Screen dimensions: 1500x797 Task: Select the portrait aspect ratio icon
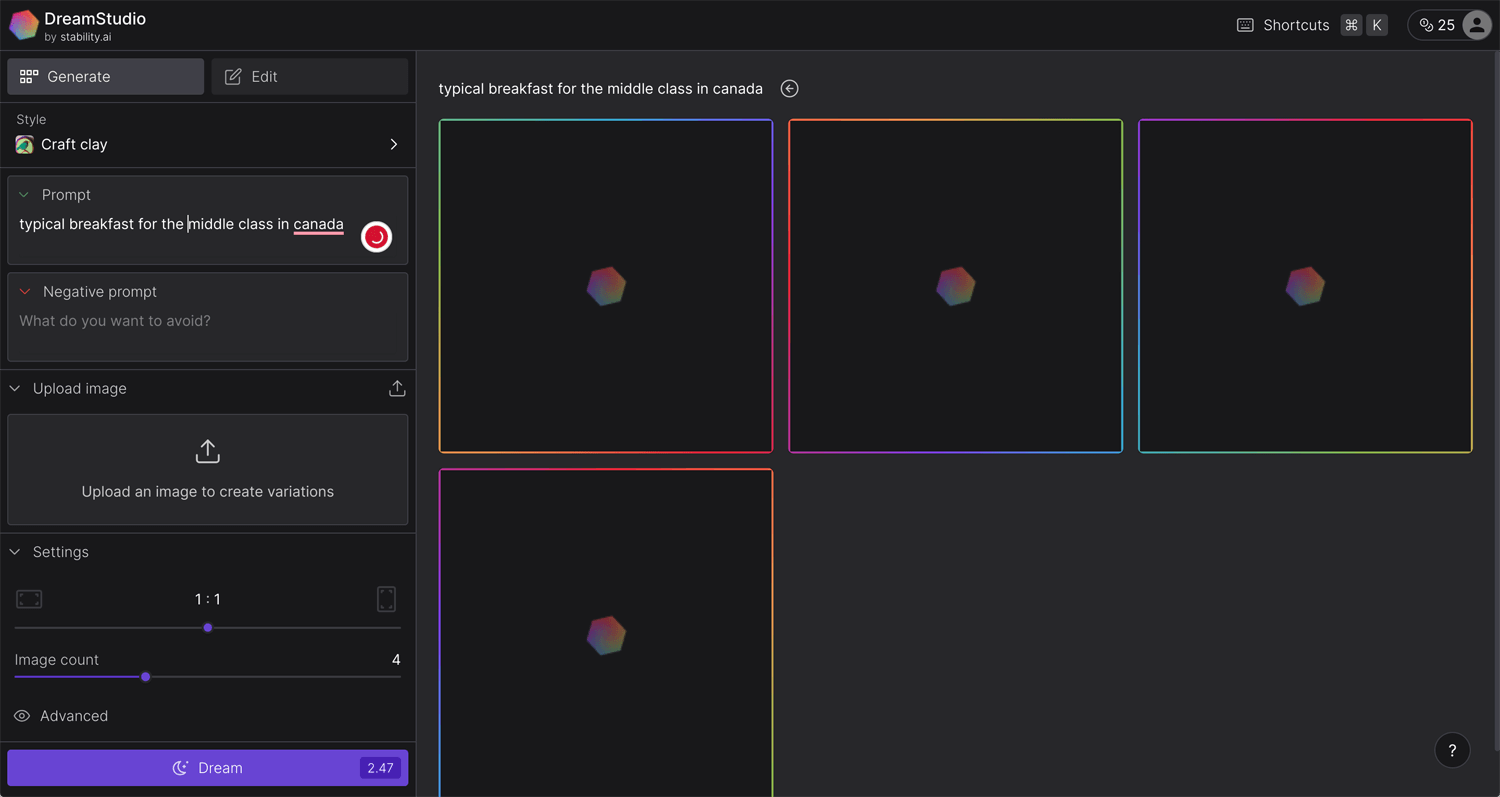(387, 599)
